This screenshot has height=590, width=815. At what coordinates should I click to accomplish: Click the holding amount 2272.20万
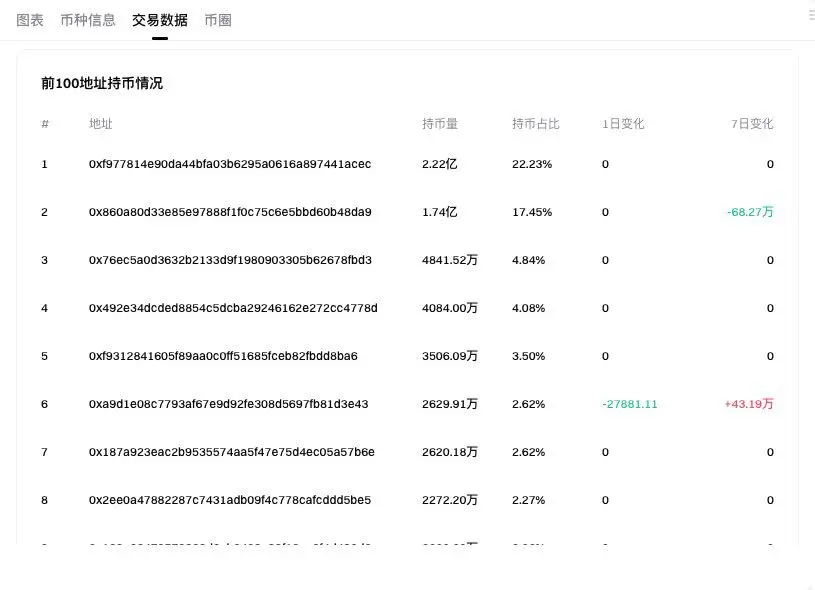(450, 500)
